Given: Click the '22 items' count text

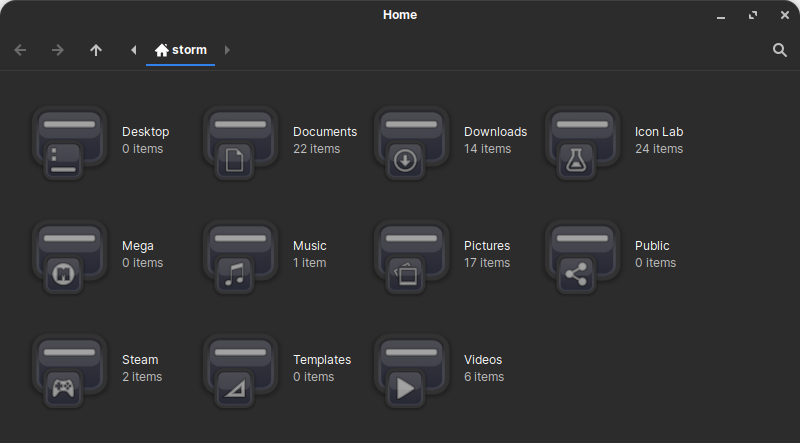Looking at the screenshot, I should pos(316,149).
